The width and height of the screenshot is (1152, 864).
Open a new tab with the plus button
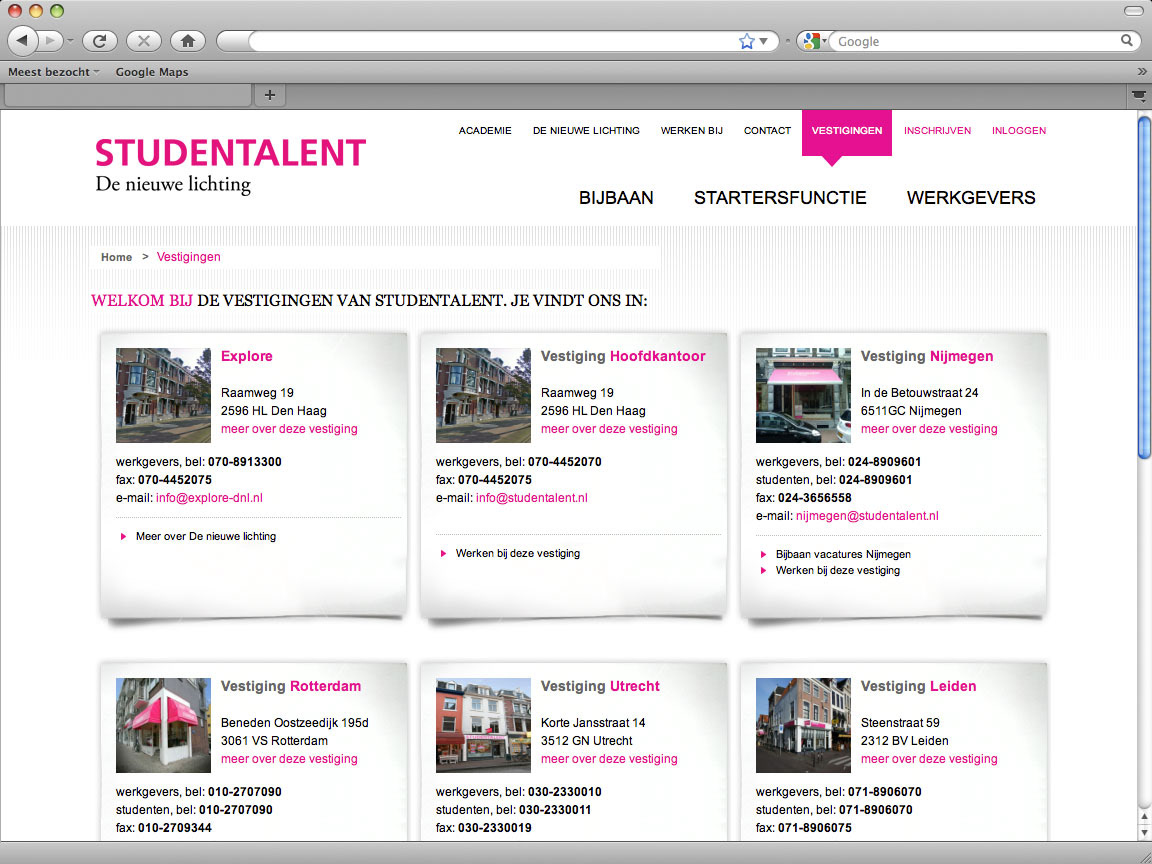pos(269,94)
